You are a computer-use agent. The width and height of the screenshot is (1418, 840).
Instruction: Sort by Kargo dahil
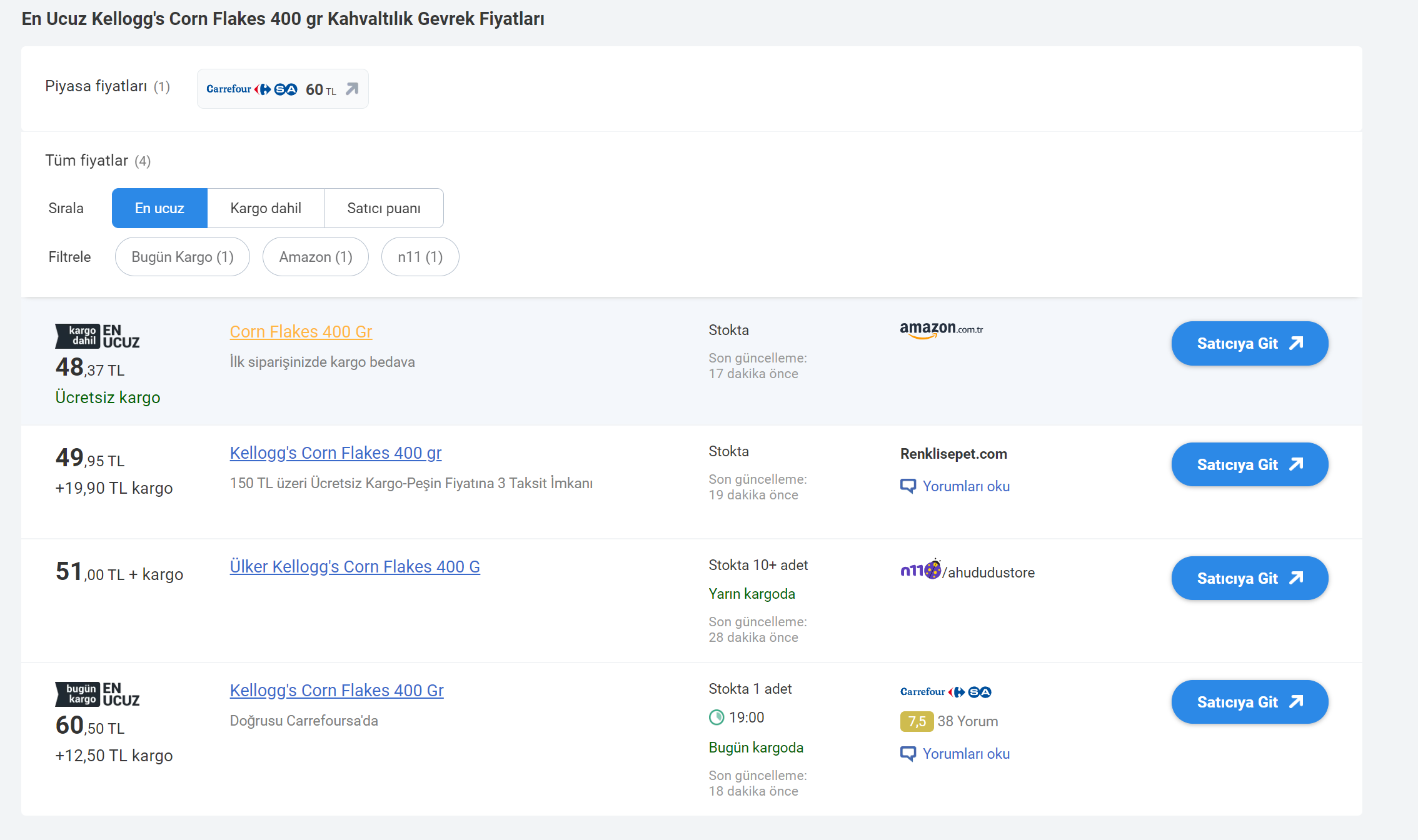266,208
